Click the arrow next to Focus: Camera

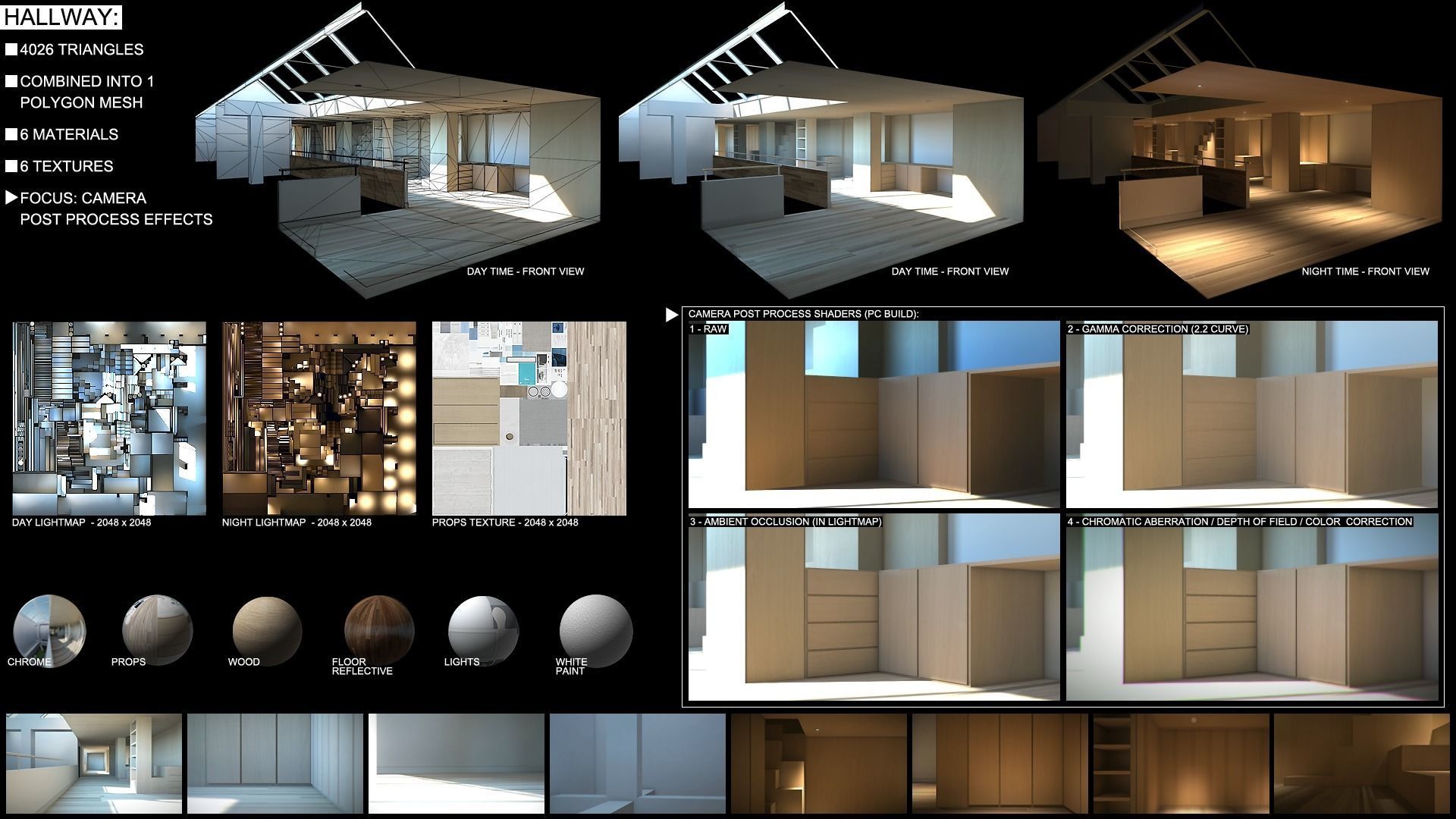pyautogui.click(x=11, y=198)
